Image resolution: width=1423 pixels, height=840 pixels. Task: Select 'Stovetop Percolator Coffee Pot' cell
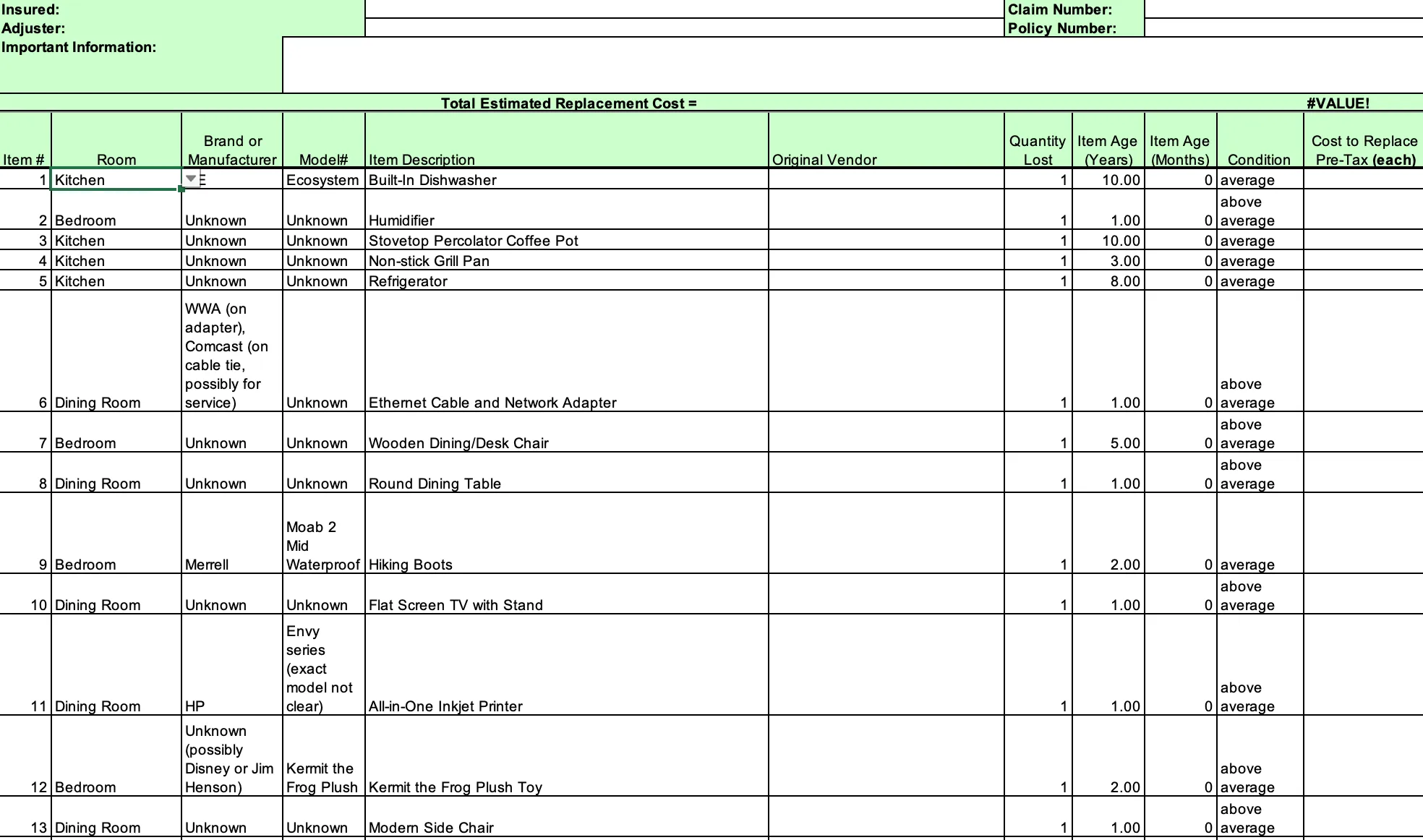tap(567, 240)
